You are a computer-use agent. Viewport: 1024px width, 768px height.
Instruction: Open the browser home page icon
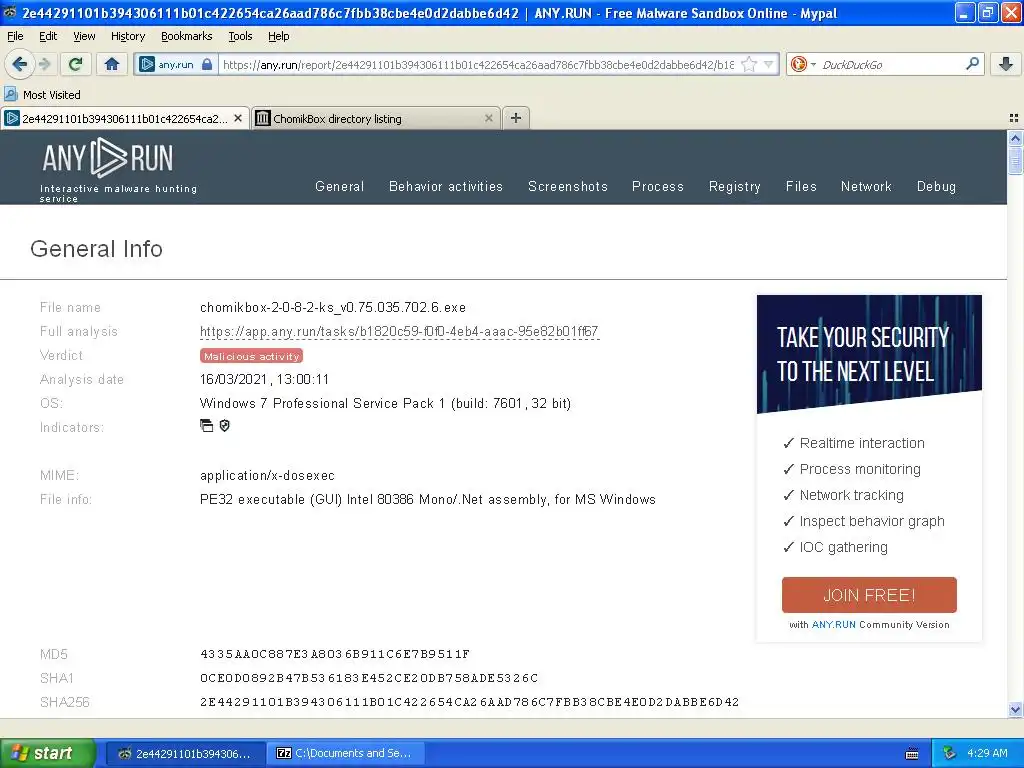[x=112, y=64]
